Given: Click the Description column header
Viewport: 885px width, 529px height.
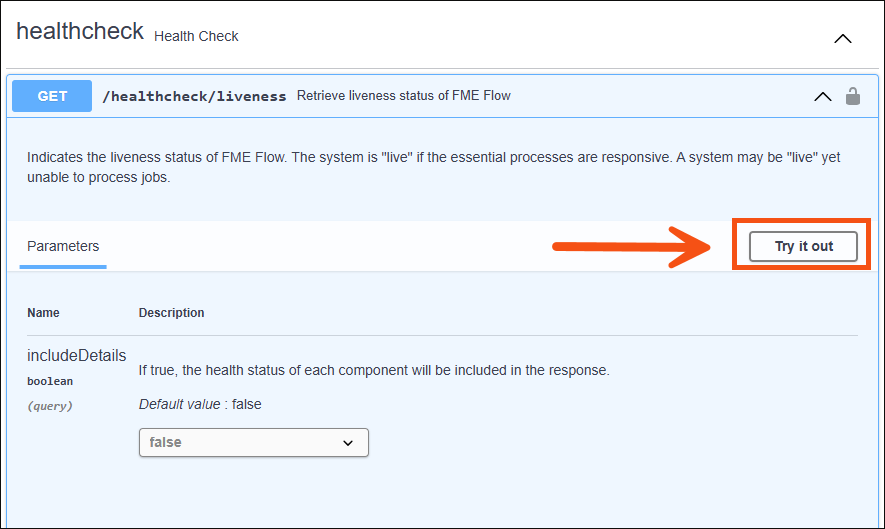Looking at the screenshot, I should tap(171, 312).
